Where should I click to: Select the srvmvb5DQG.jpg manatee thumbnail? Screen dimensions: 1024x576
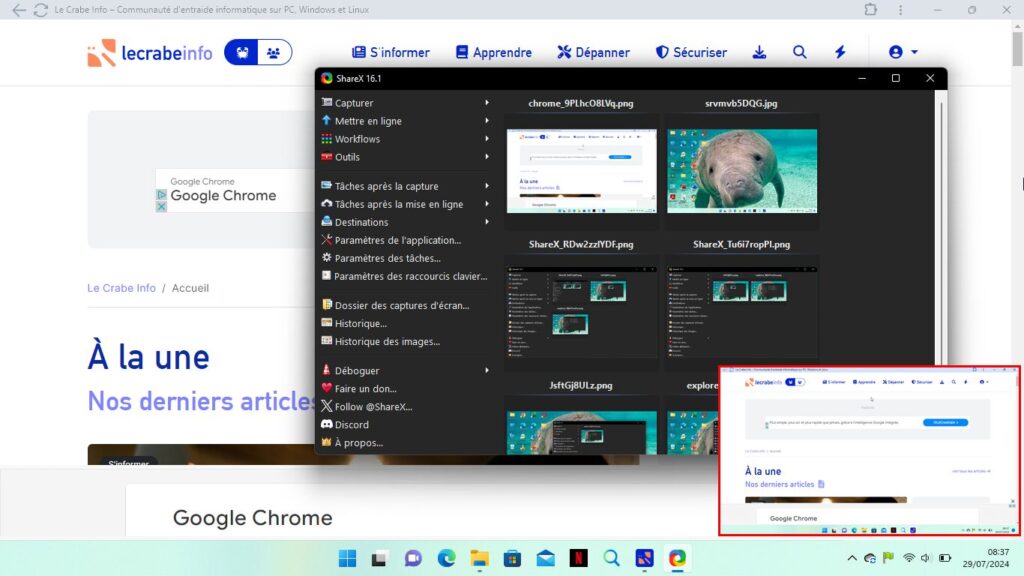pos(742,170)
